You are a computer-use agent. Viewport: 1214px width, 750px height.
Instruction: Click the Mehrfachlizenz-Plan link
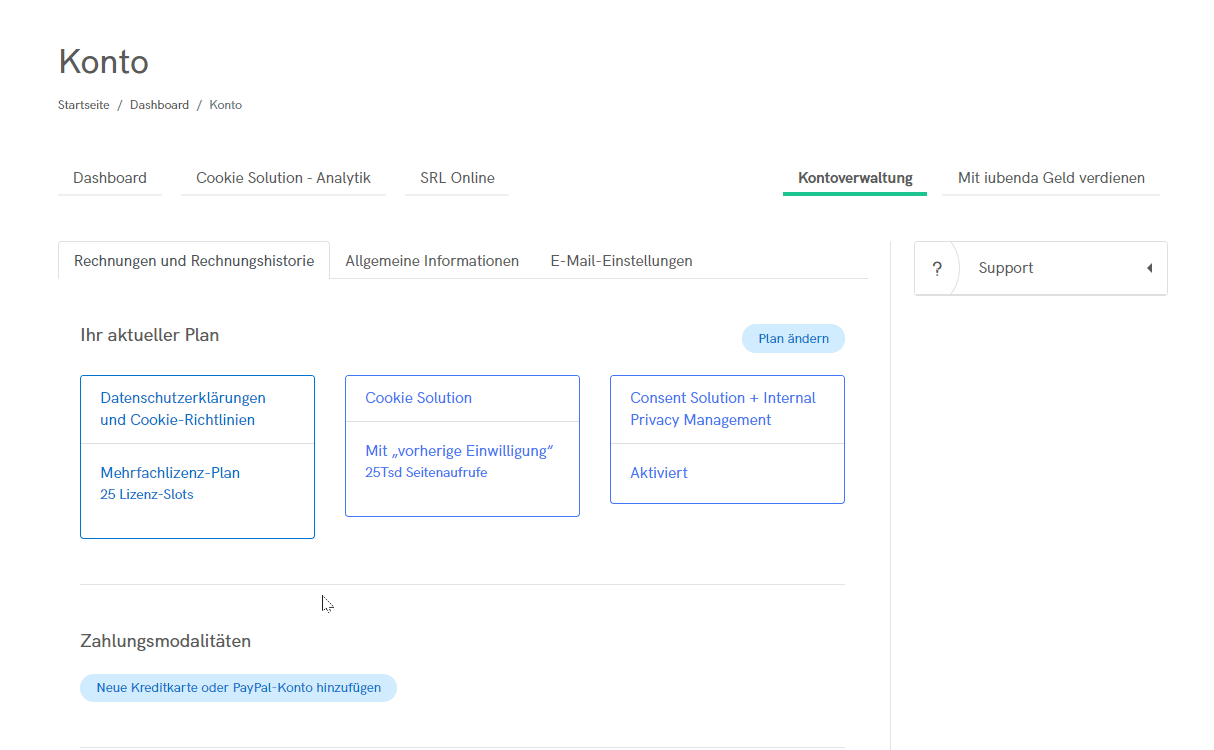(170, 473)
